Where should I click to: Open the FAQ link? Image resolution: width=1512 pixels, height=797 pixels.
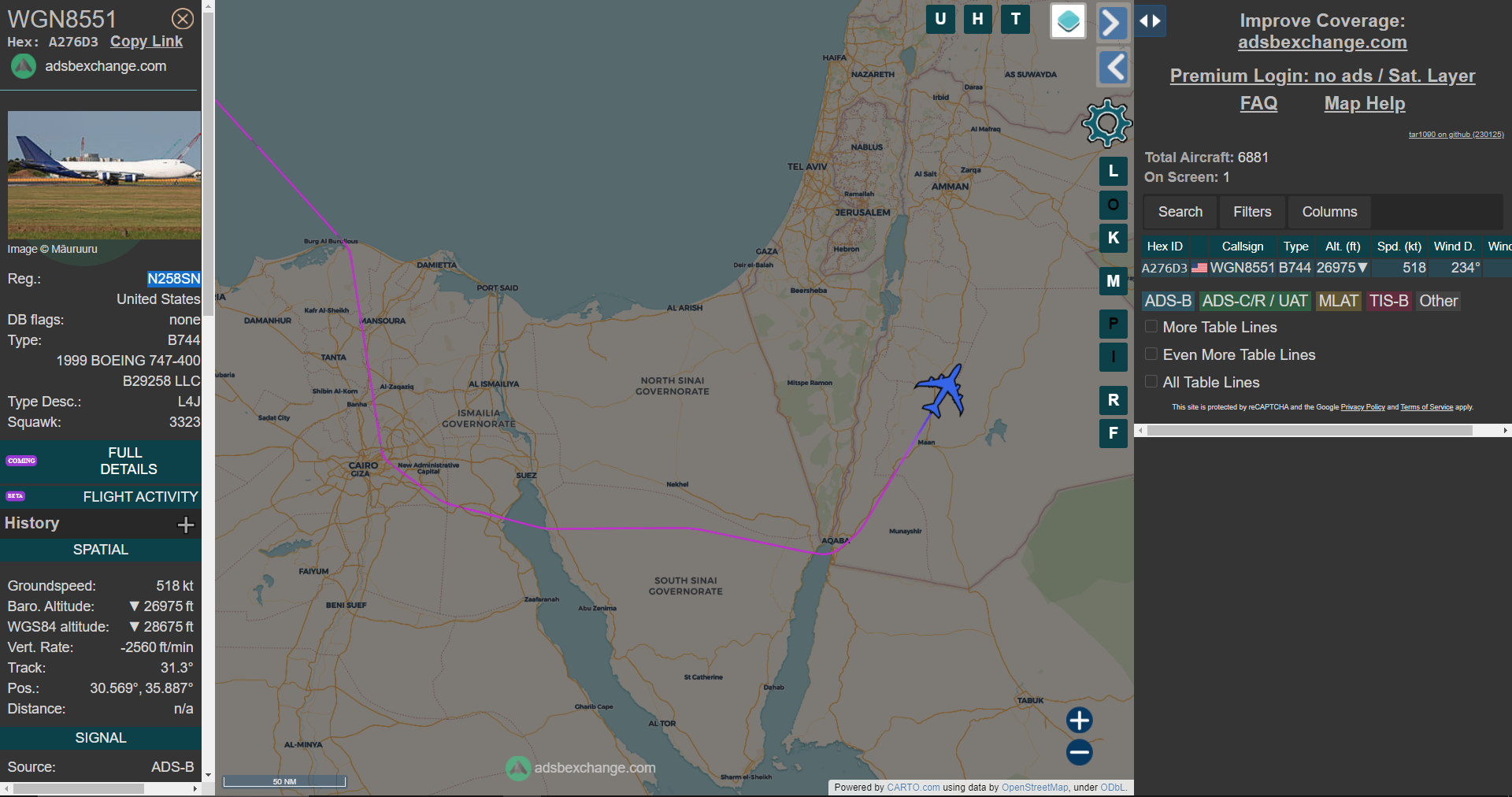tap(1258, 103)
